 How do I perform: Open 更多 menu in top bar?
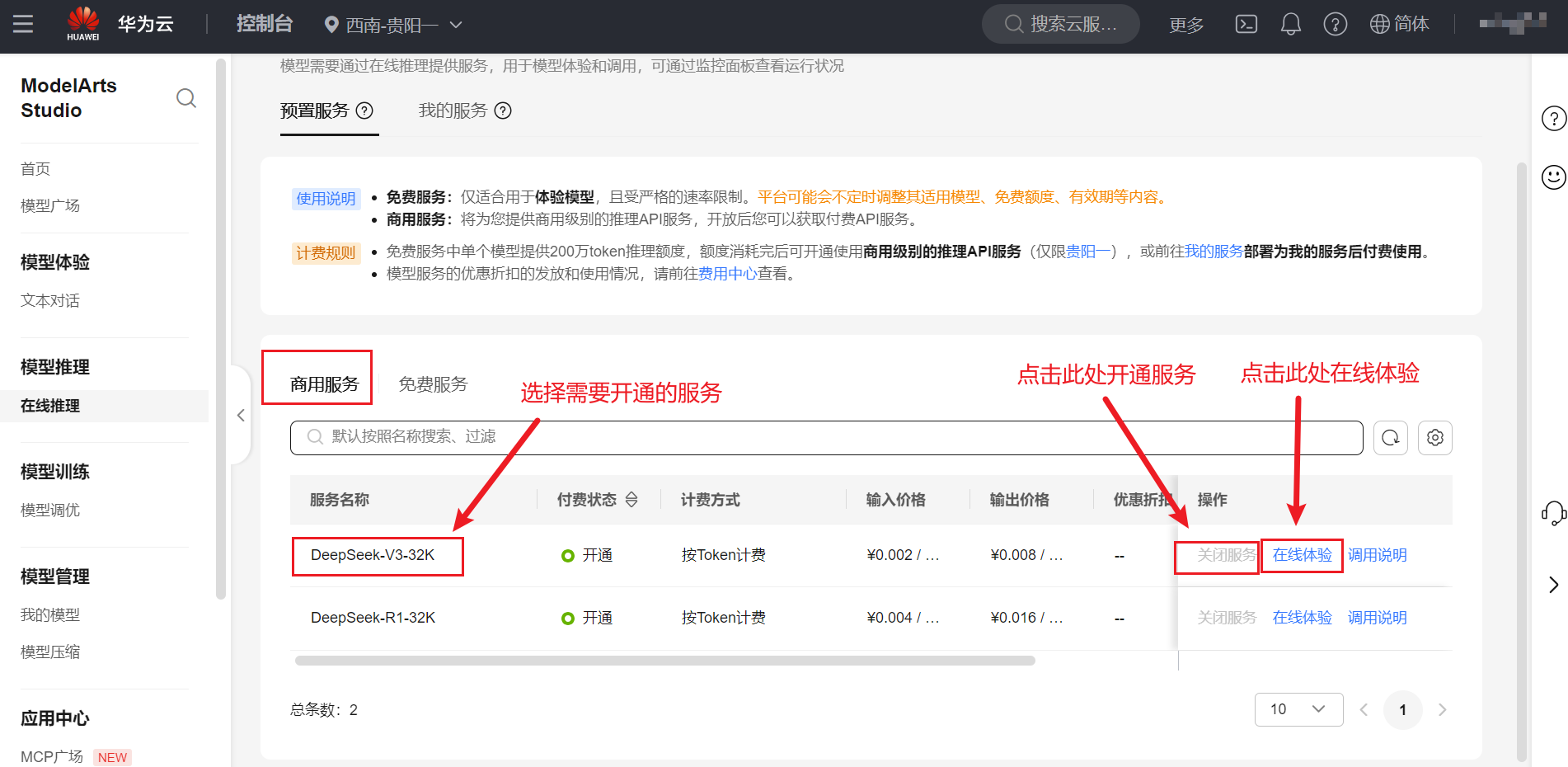1186,25
